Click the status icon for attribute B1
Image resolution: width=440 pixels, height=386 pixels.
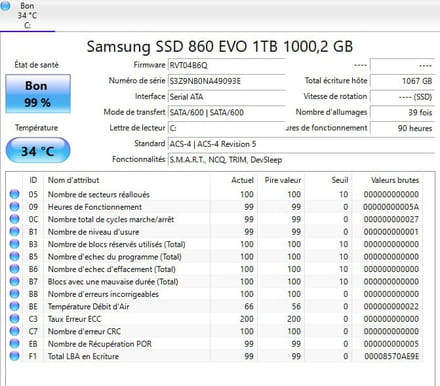pyautogui.click(x=14, y=232)
